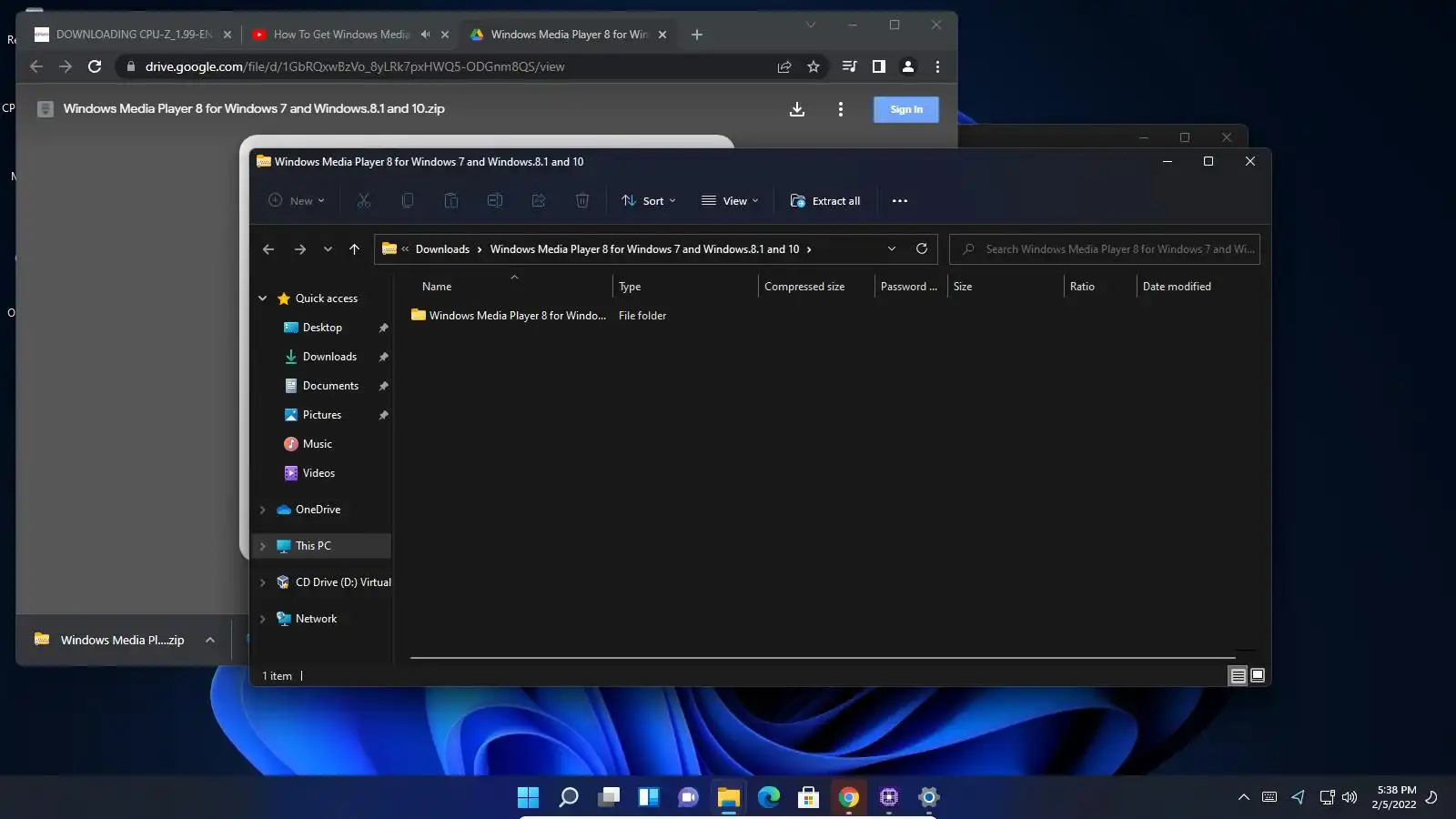
Task: Click the Copy icon in Explorer toolbar
Action: [x=408, y=201]
